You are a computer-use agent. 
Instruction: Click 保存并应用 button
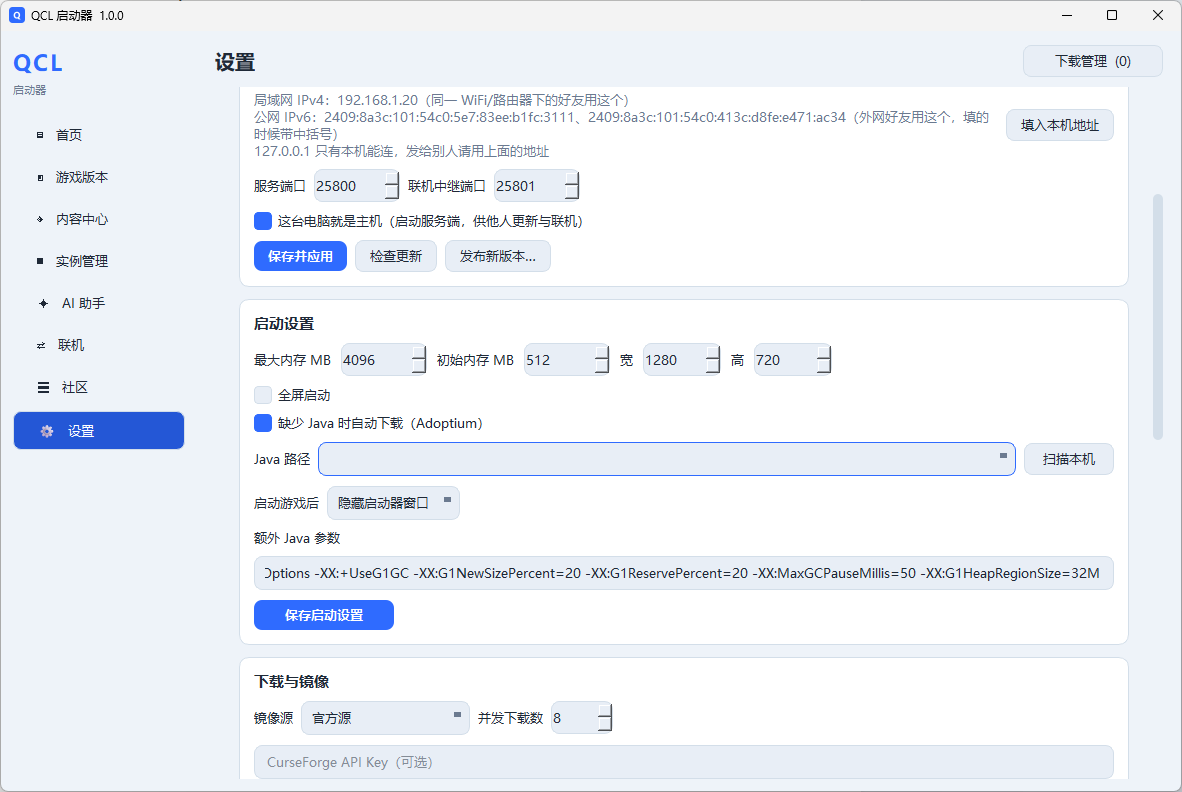click(300, 256)
